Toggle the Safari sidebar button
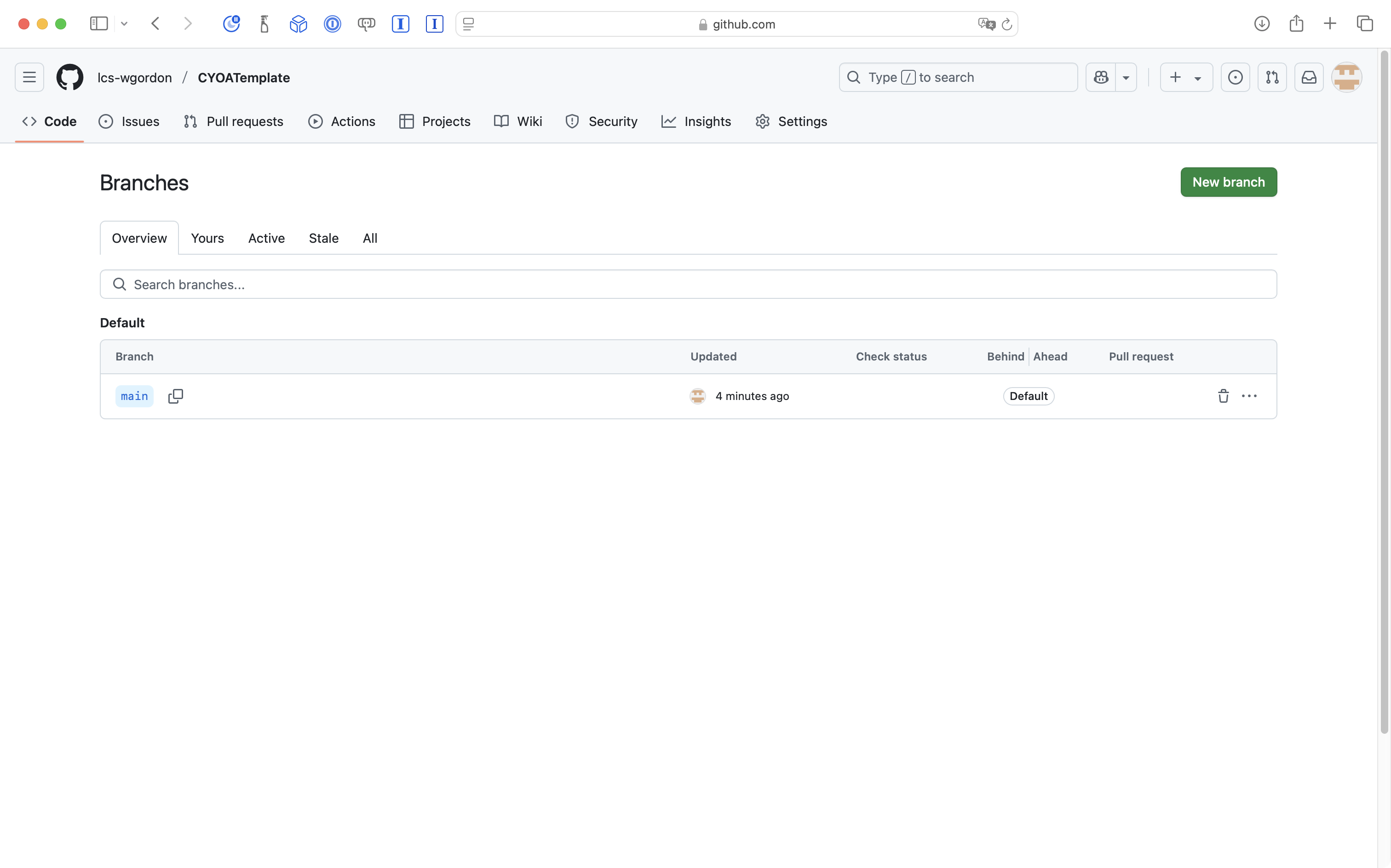 [x=99, y=24]
